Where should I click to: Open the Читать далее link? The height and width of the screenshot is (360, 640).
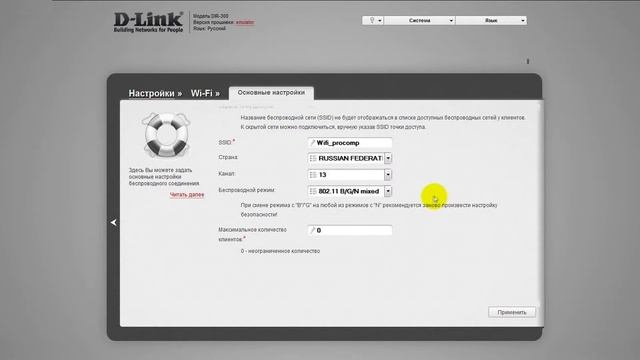187,195
